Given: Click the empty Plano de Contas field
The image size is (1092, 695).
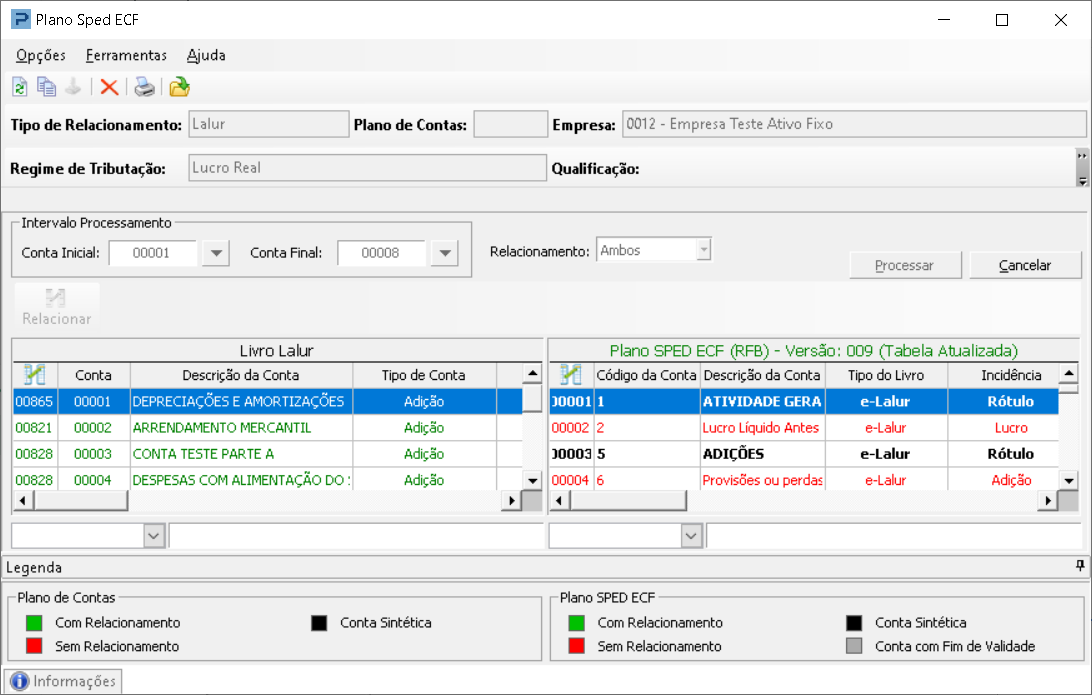Looking at the screenshot, I should 510,124.
